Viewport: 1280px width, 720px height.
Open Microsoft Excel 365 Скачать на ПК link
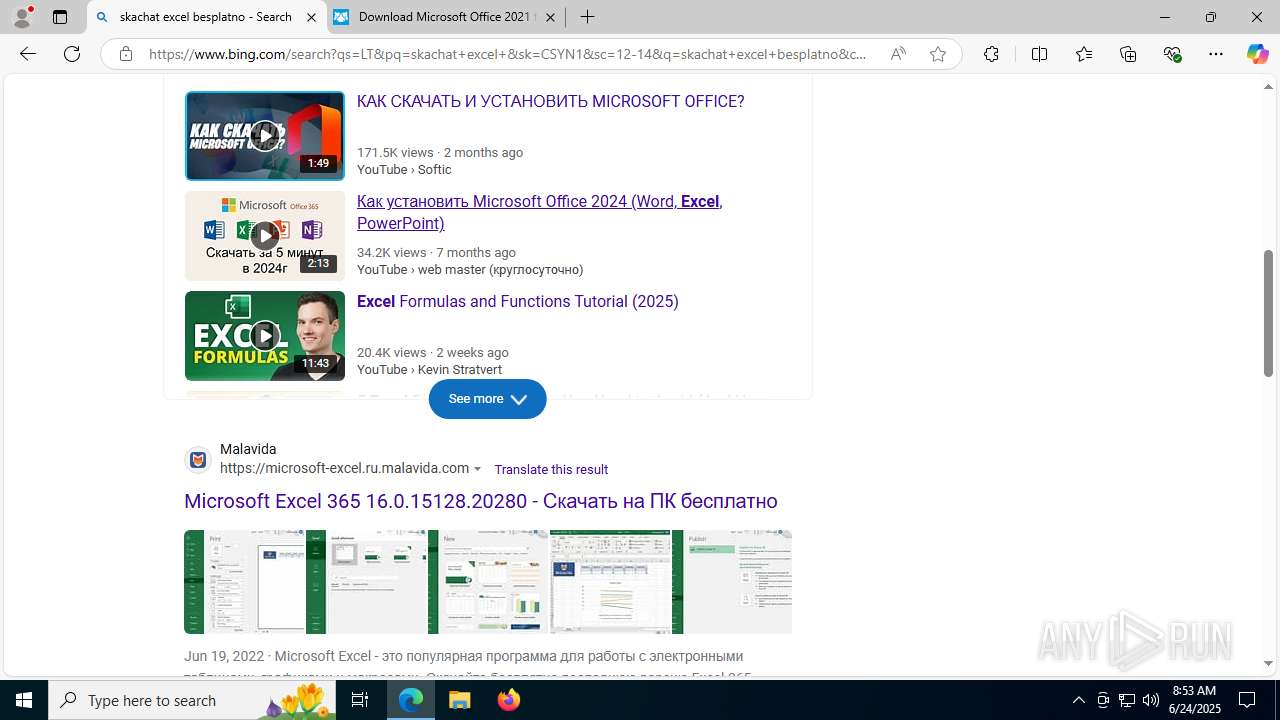click(x=480, y=501)
